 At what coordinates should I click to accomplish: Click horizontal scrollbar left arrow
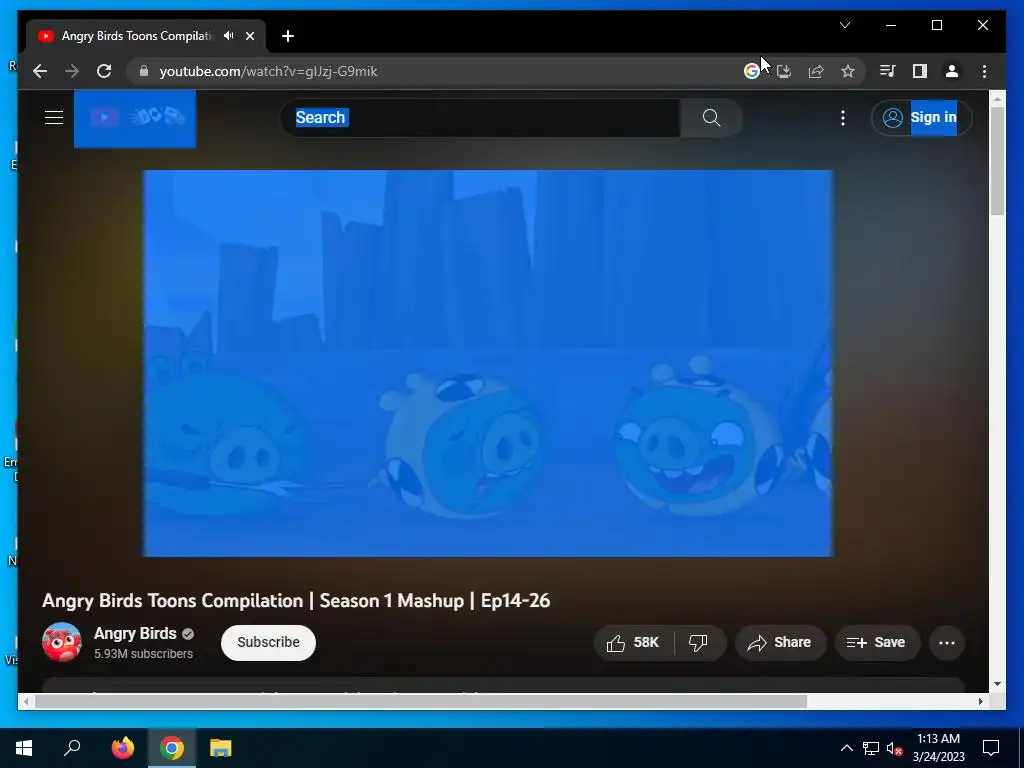tap(25, 701)
